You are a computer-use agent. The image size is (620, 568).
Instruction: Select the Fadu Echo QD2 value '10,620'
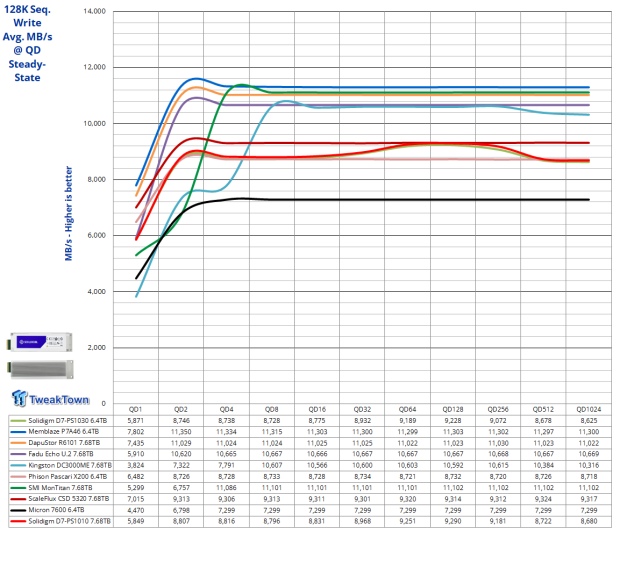pos(181,454)
